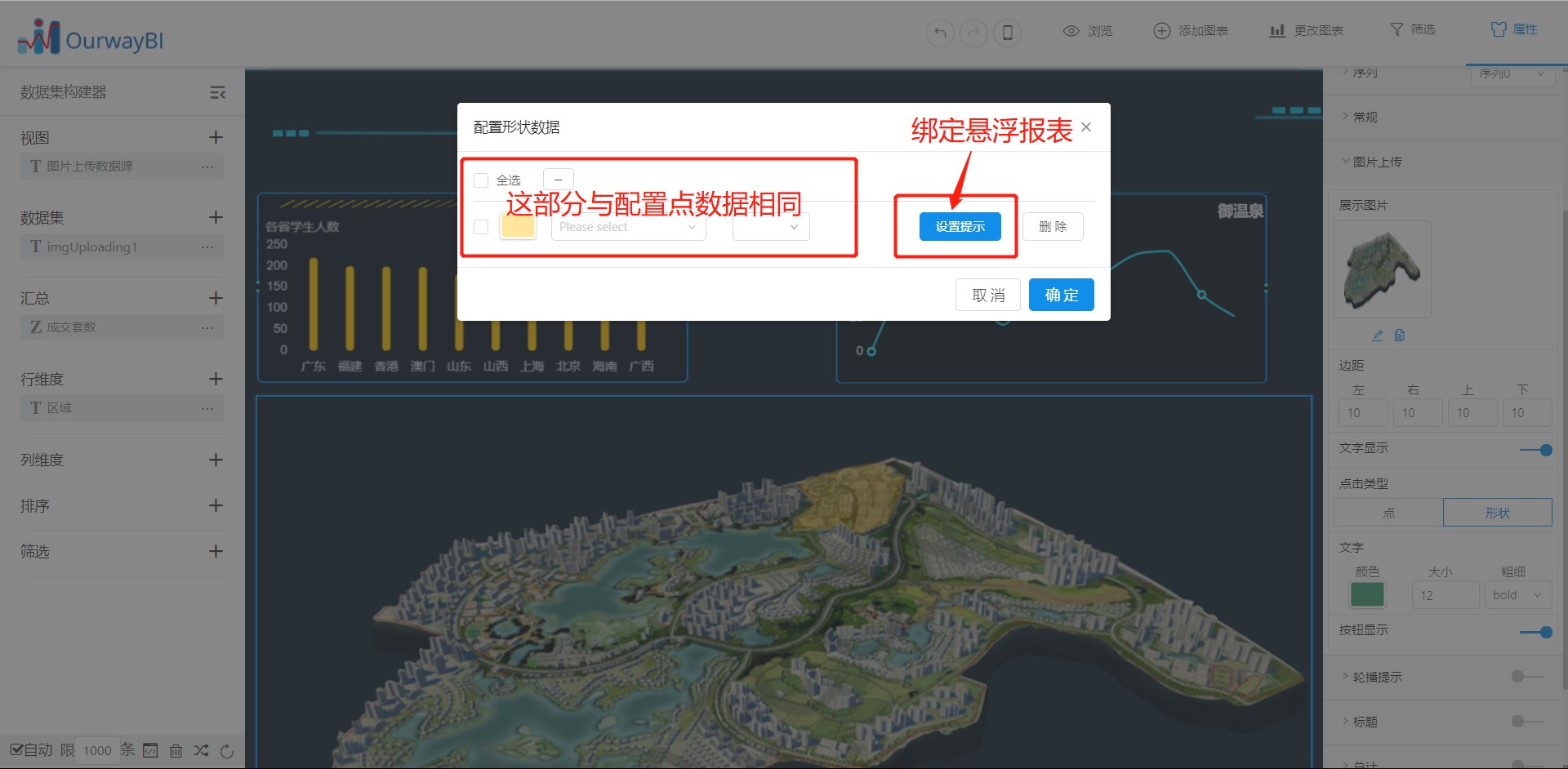This screenshot has height=769, width=1568.
Task: Open the bold font weight dropdown
Action: (1517, 595)
